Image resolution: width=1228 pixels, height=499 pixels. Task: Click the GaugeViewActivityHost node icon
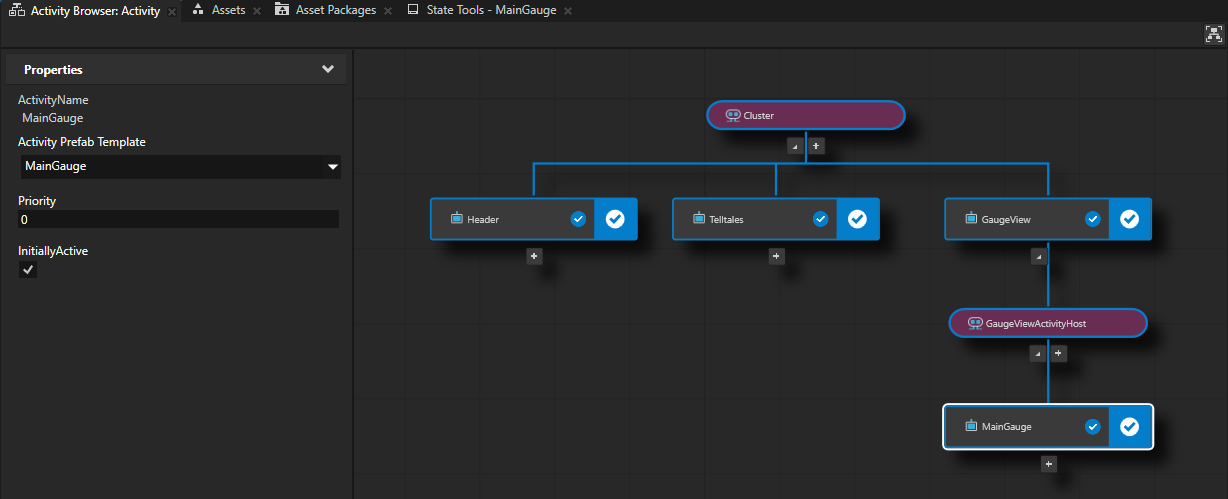(x=974, y=324)
